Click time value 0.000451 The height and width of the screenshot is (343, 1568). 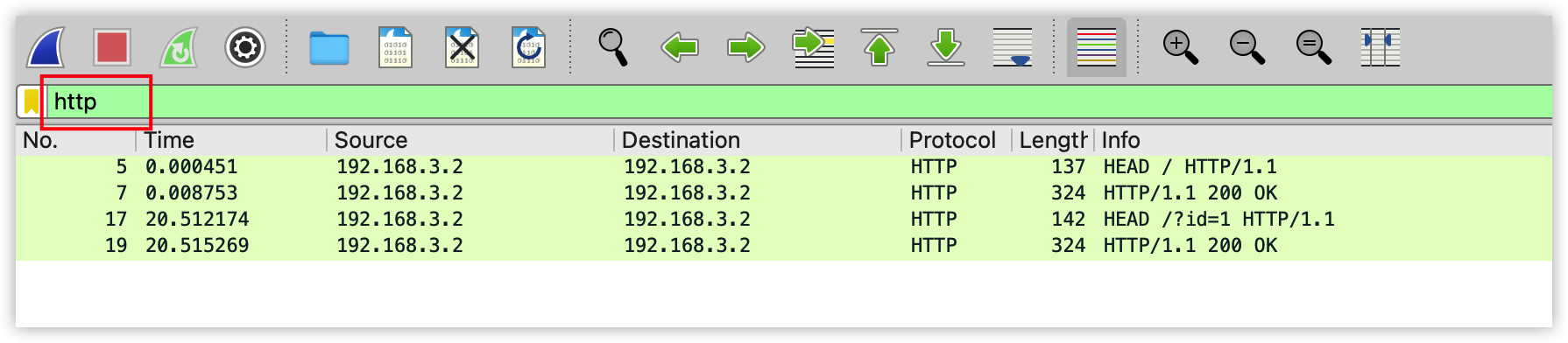pos(192,167)
